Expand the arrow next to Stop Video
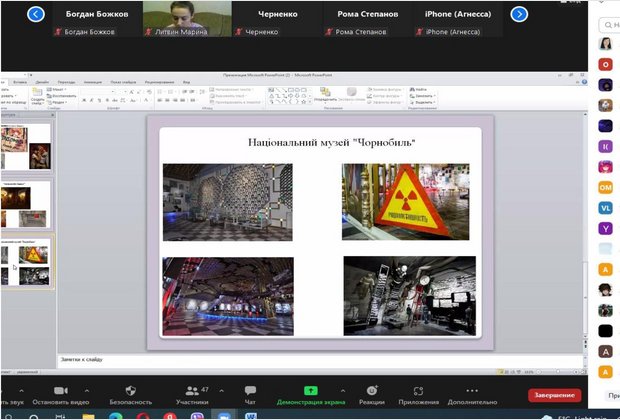The image size is (620, 420). 87,388
